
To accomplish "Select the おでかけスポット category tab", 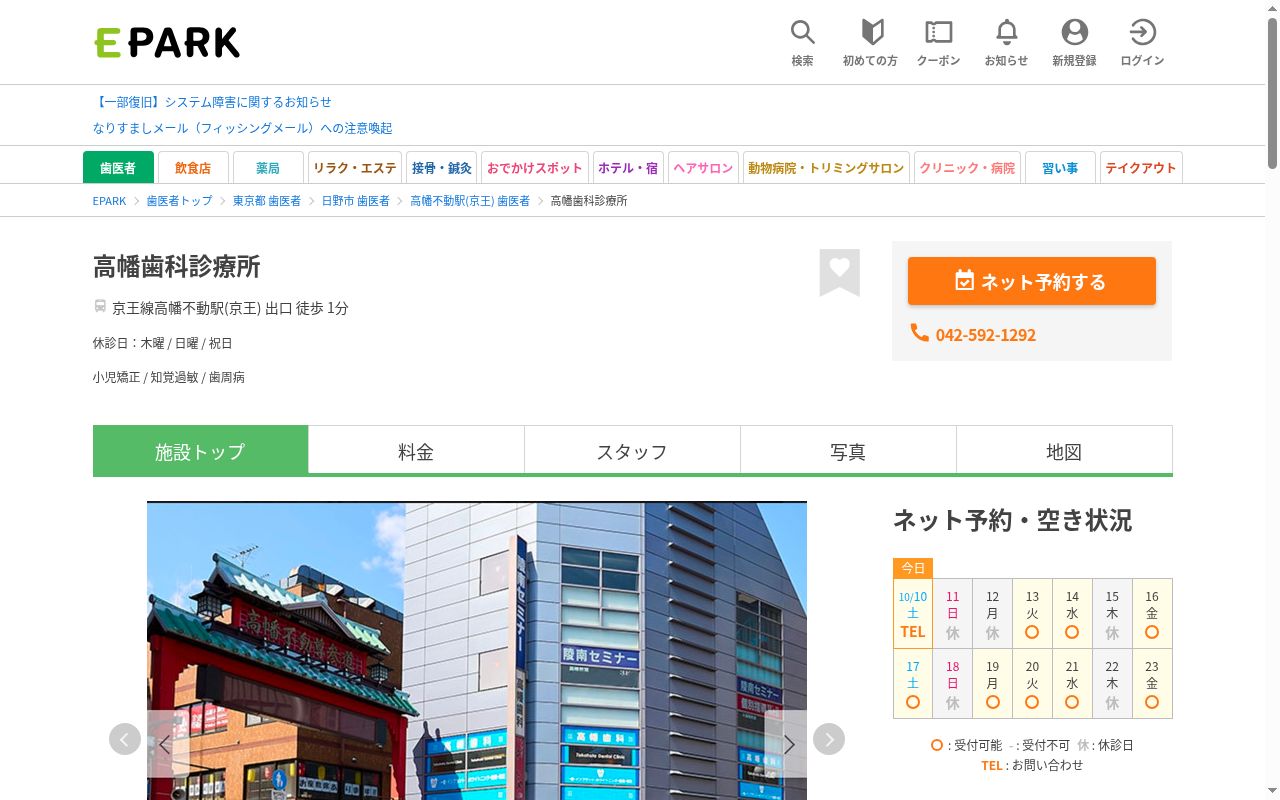I will (535, 168).
